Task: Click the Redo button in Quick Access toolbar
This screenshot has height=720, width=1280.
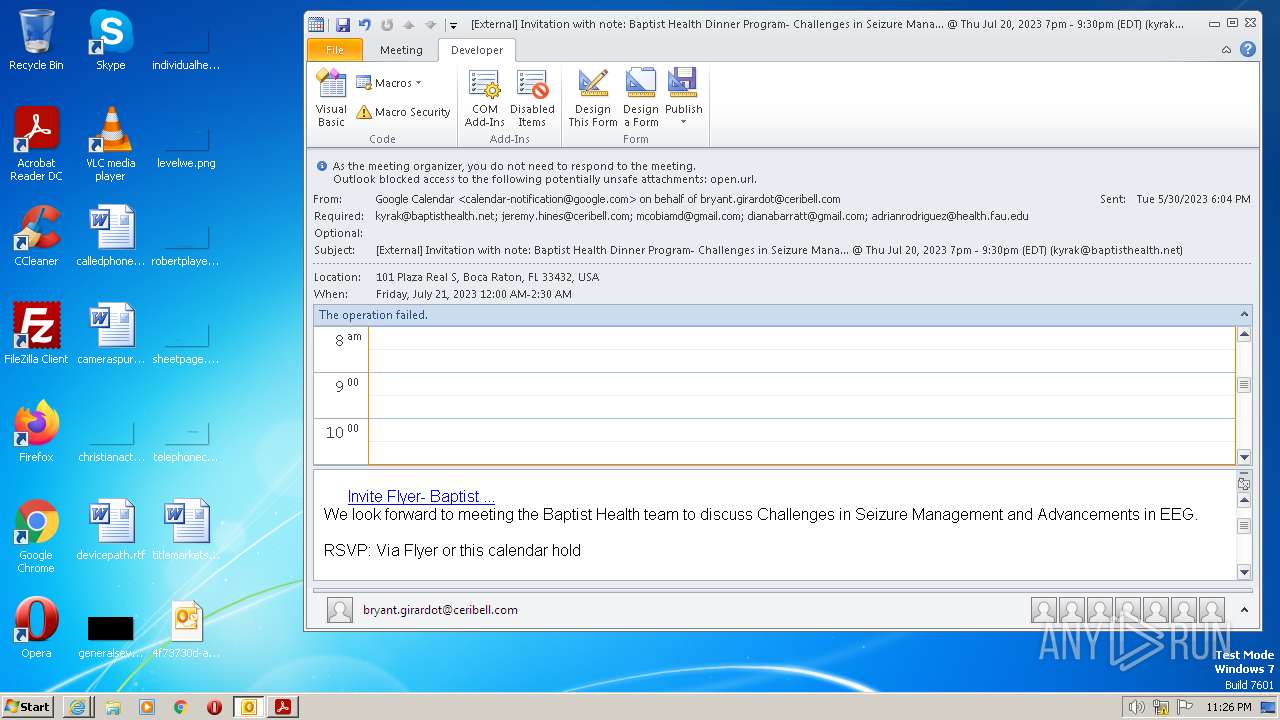Action: coord(387,24)
